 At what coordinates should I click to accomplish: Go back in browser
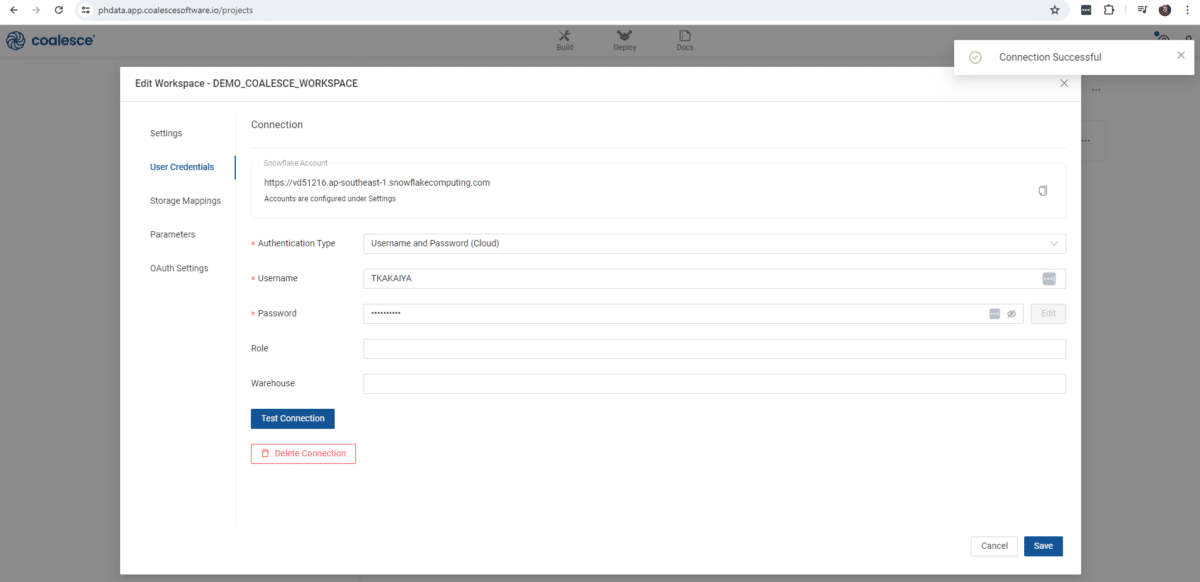click(x=14, y=10)
